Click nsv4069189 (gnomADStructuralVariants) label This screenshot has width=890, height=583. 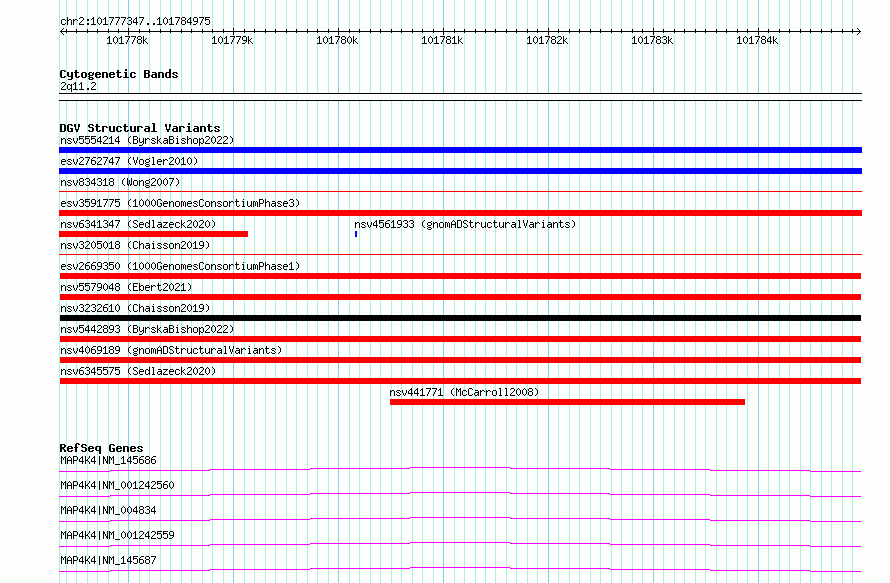pyautogui.click(x=171, y=350)
